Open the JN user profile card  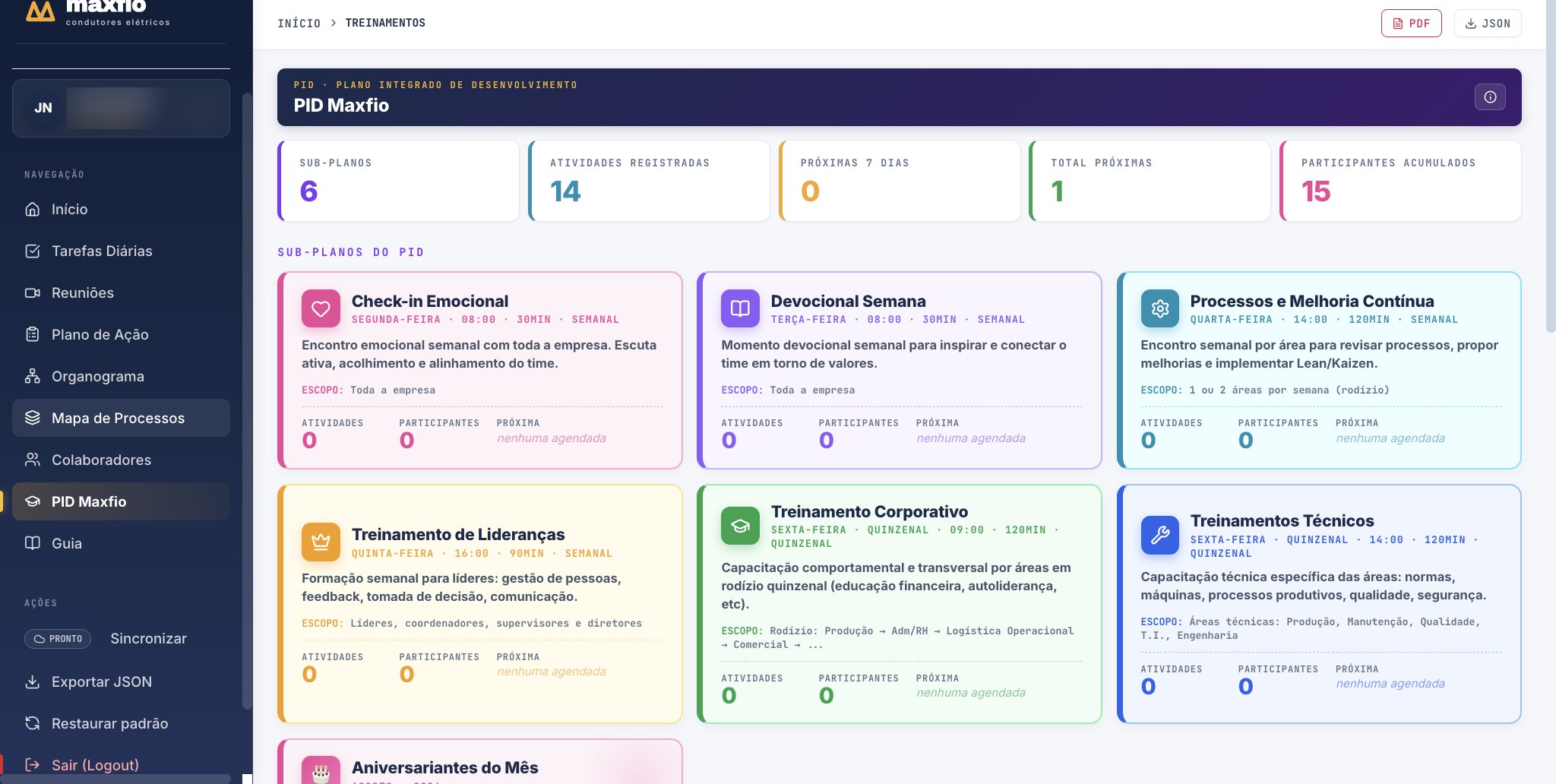click(x=121, y=108)
